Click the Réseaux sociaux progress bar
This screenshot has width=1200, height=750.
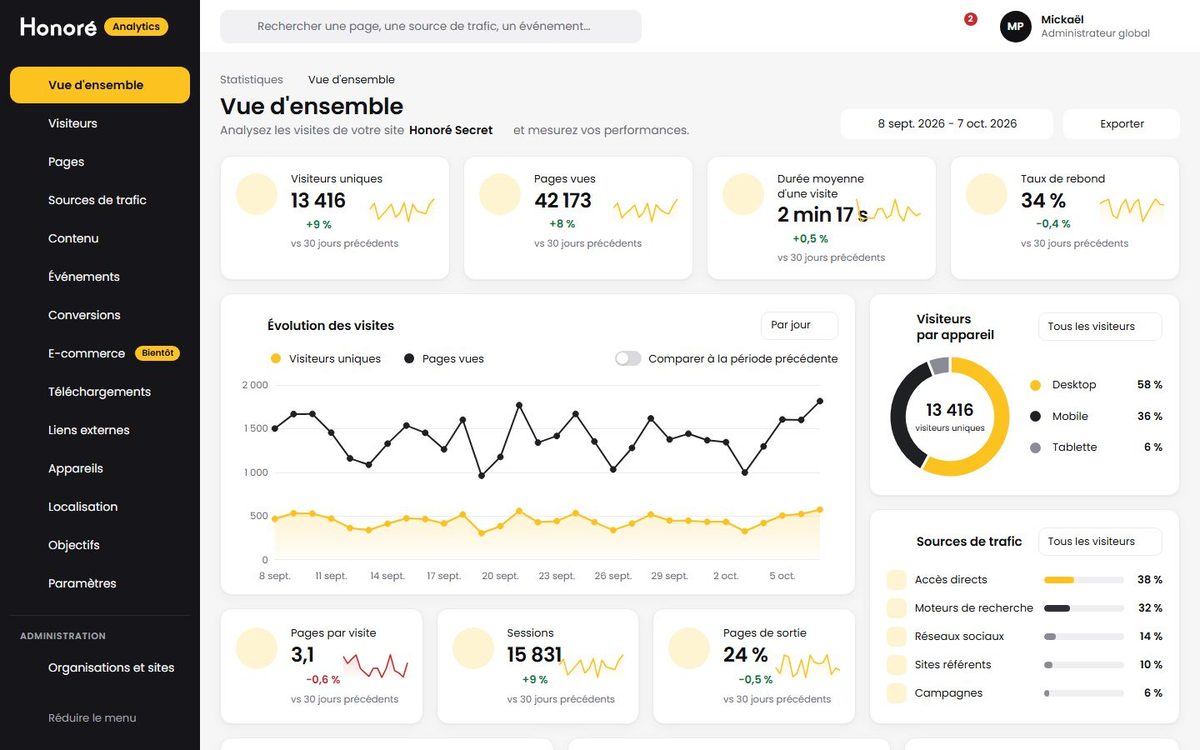pyautogui.click(x=1084, y=636)
